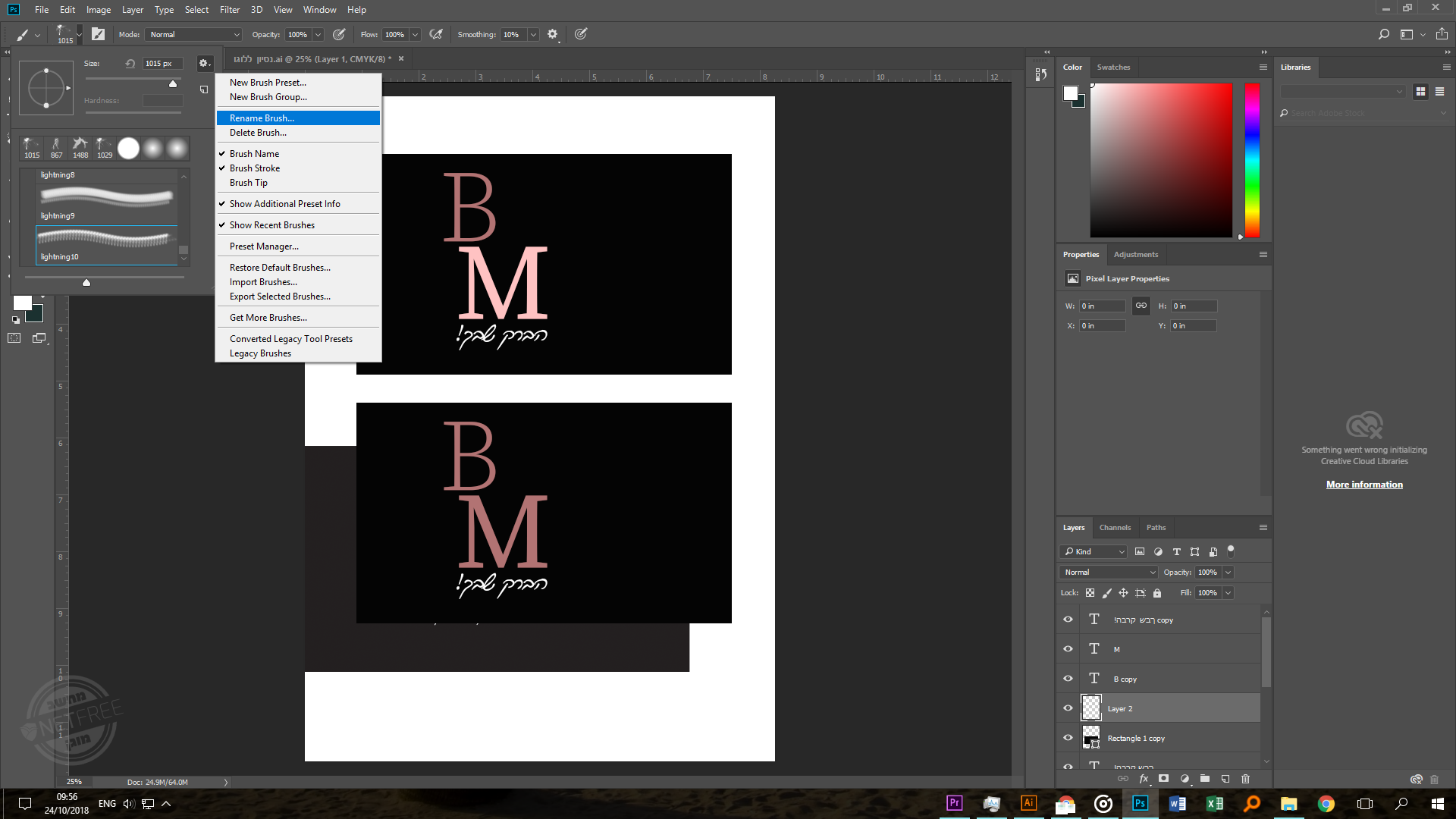Click the lock all padlock icon

coord(1157,593)
